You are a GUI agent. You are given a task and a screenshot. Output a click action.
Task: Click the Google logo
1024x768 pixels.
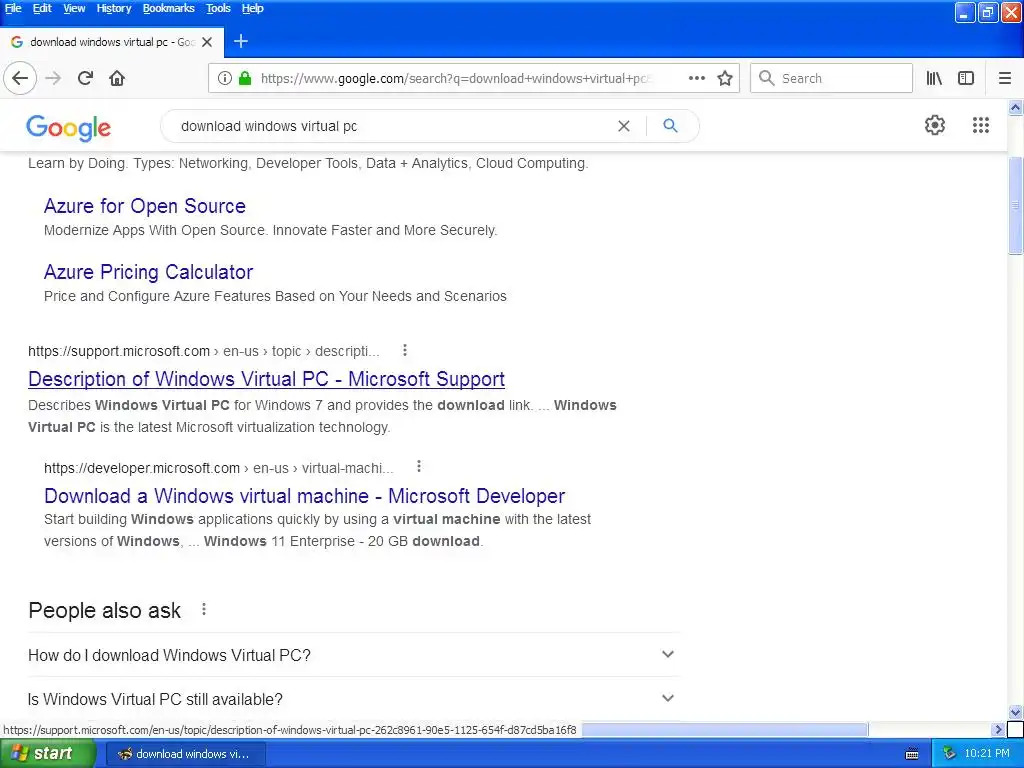tap(69, 128)
